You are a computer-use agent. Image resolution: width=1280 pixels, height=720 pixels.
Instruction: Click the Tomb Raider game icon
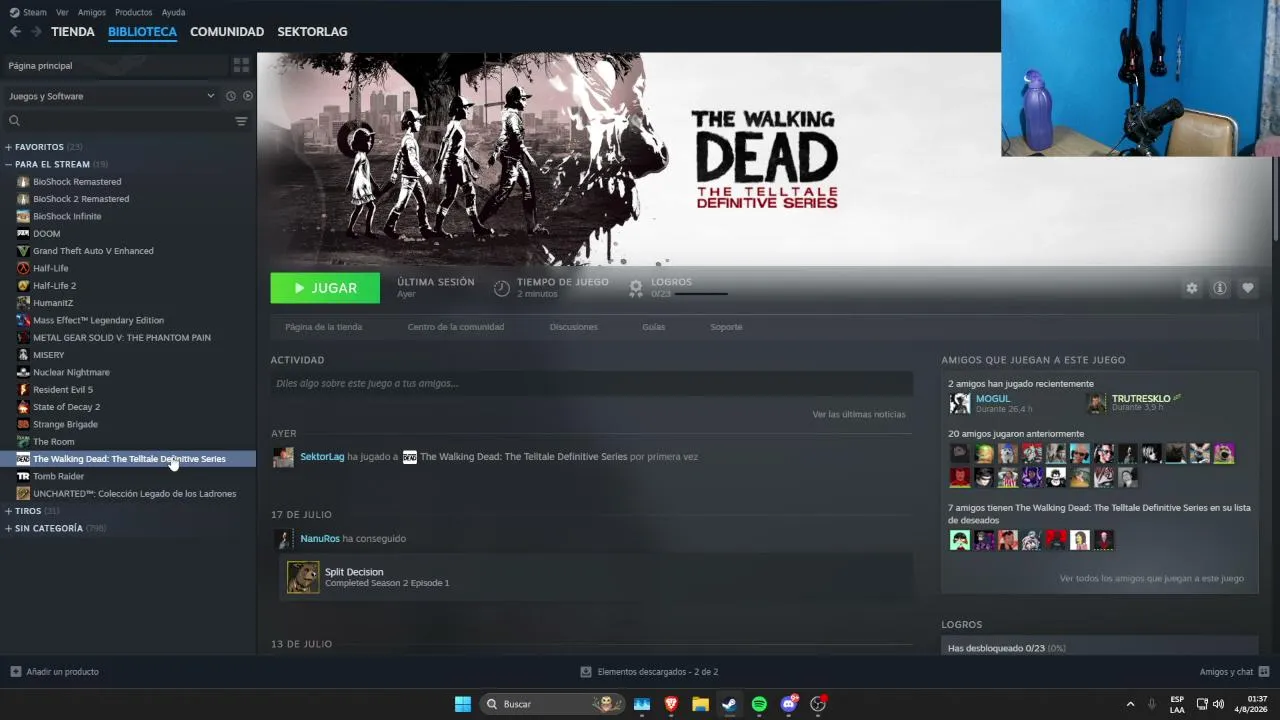click(x=23, y=476)
